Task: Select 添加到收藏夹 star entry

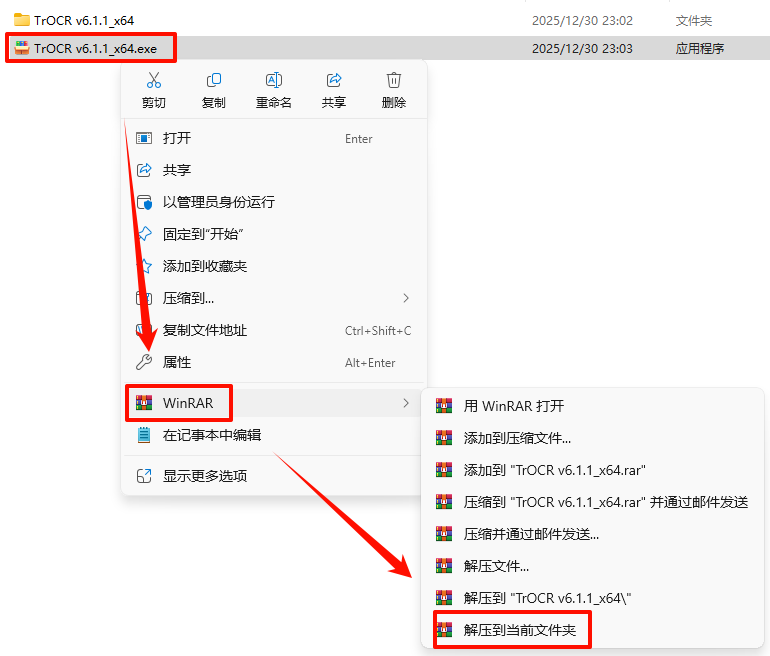Action: [274, 266]
